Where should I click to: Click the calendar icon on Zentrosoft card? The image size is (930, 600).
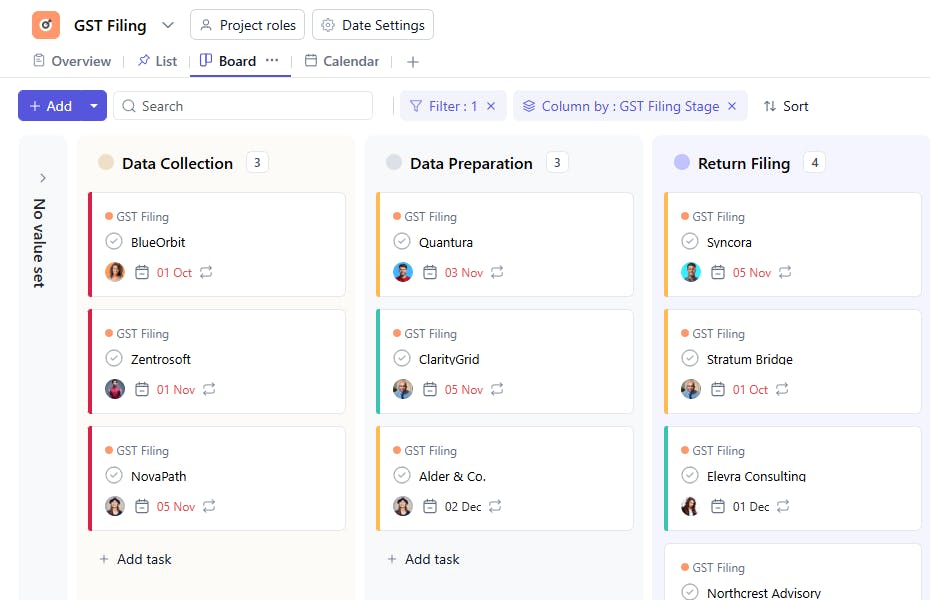[x=142, y=389]
